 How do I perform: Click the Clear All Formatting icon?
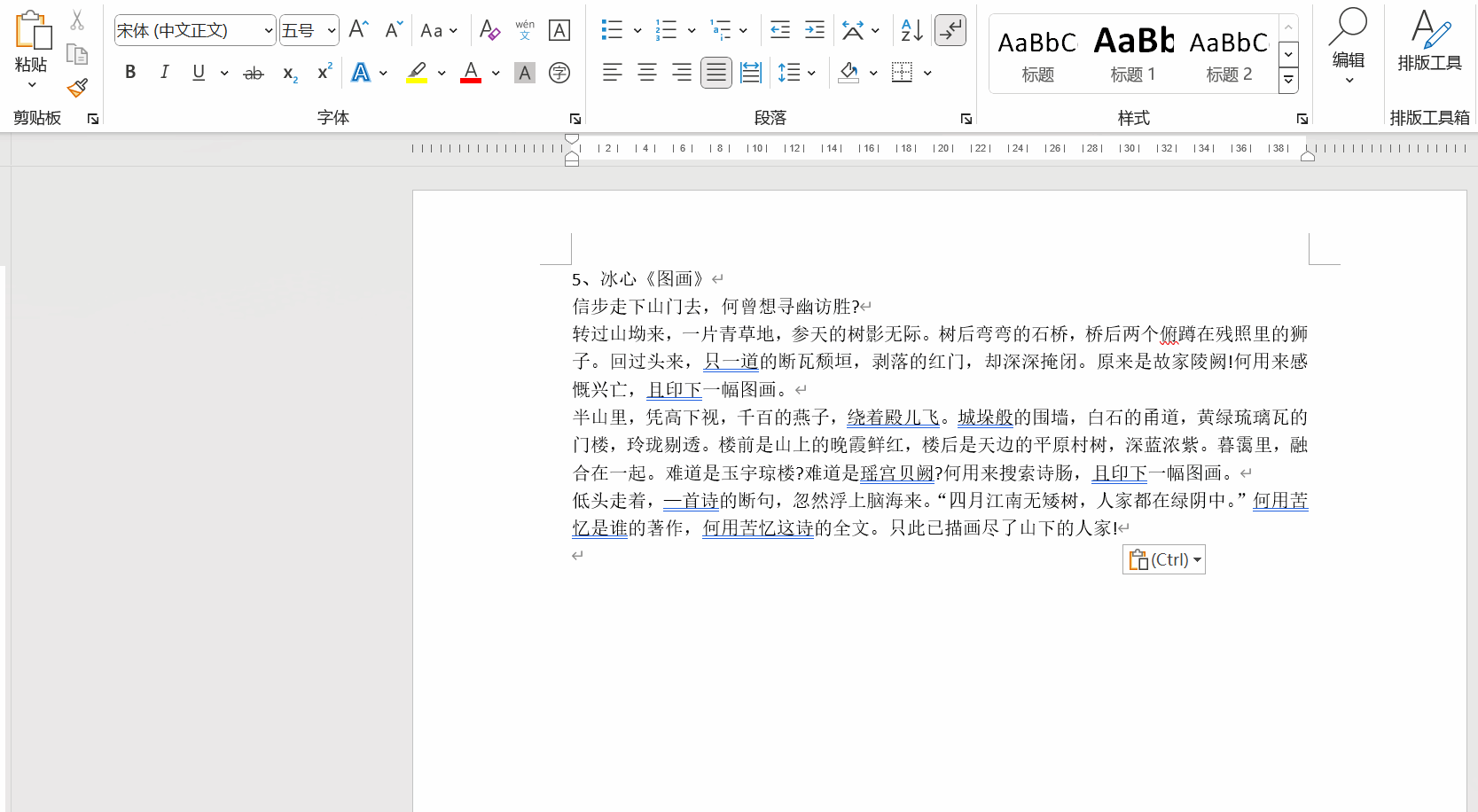pos(489,30)
